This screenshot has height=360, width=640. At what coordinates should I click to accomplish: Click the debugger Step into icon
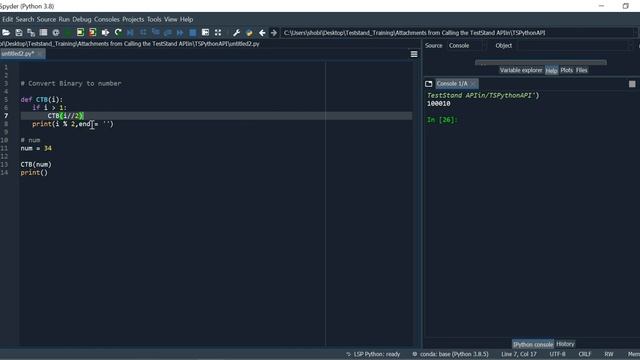pyautogui.click(x=156, y=33)
